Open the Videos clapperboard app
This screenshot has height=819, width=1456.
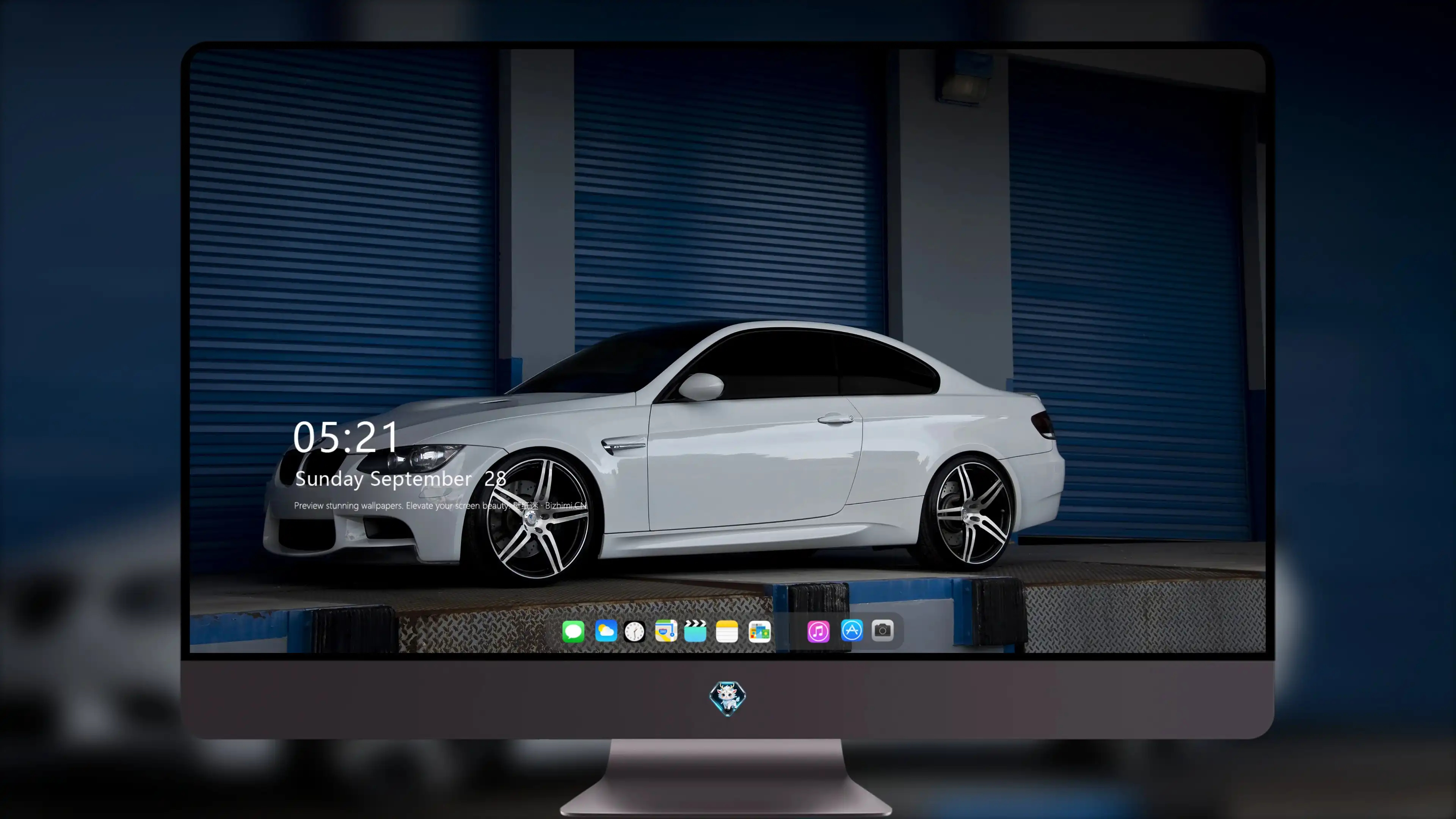(x=695, y=631)
